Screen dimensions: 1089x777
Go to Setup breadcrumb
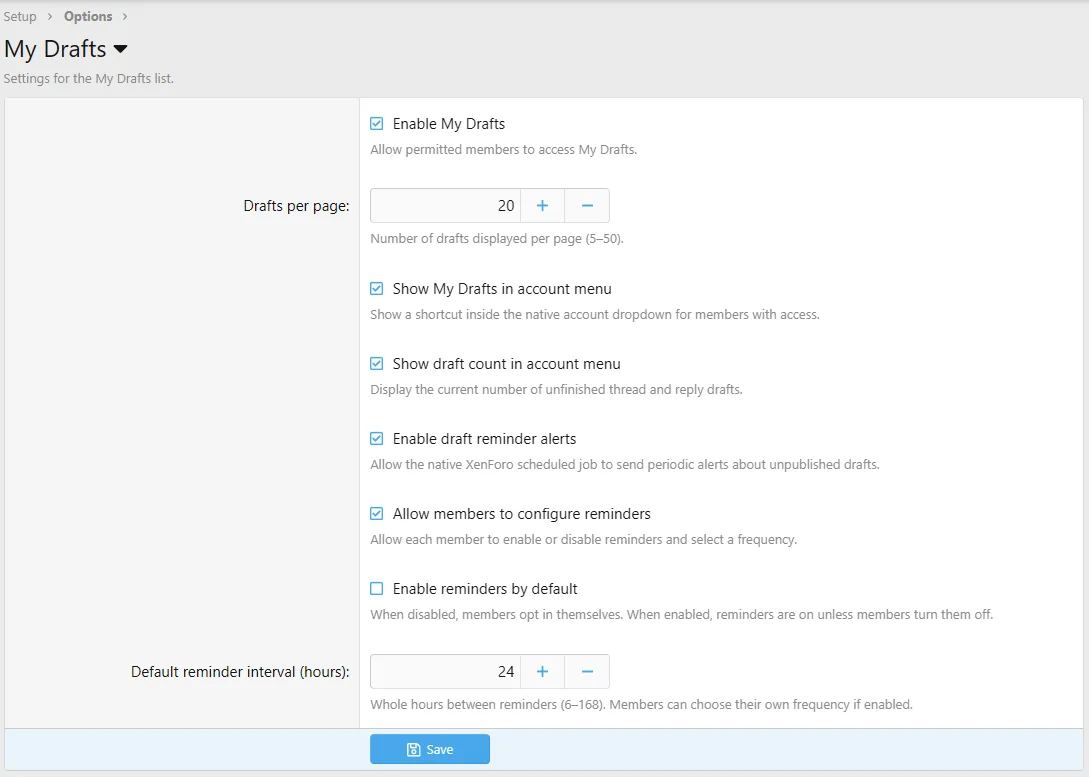[20, 16]
